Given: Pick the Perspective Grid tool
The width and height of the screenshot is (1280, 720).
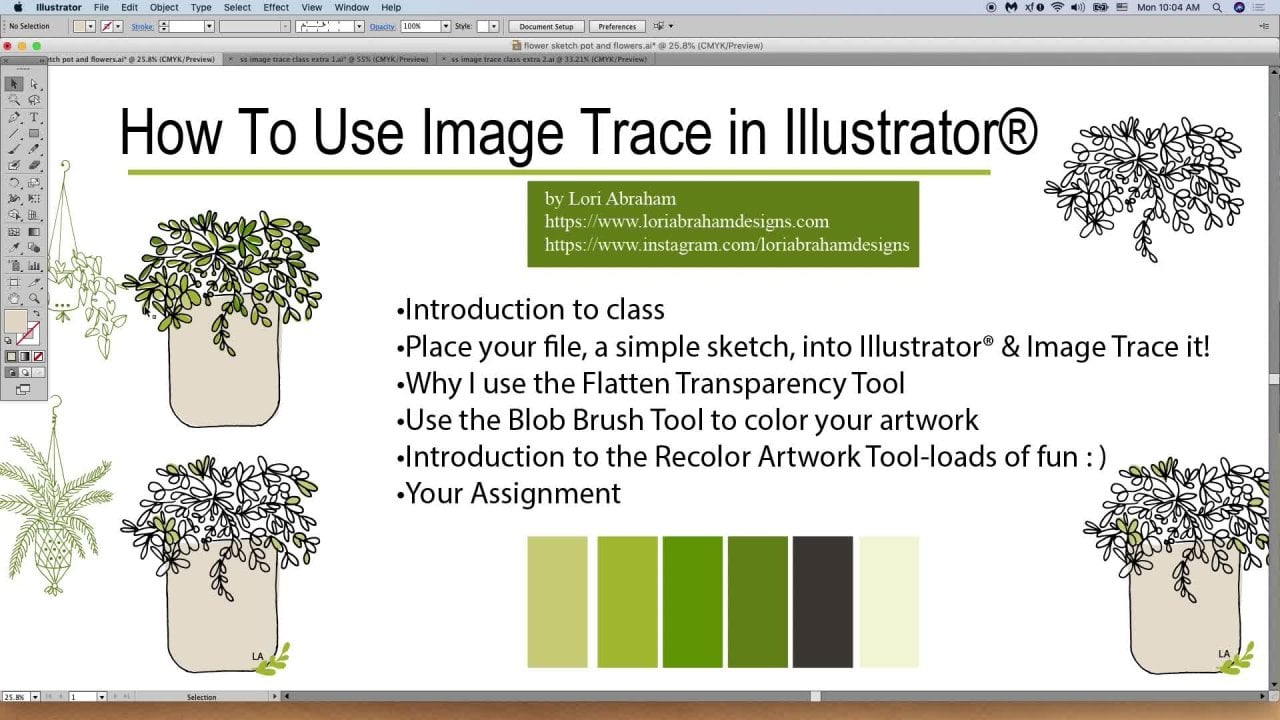Looking at the screenshot, I should [34, 213].
